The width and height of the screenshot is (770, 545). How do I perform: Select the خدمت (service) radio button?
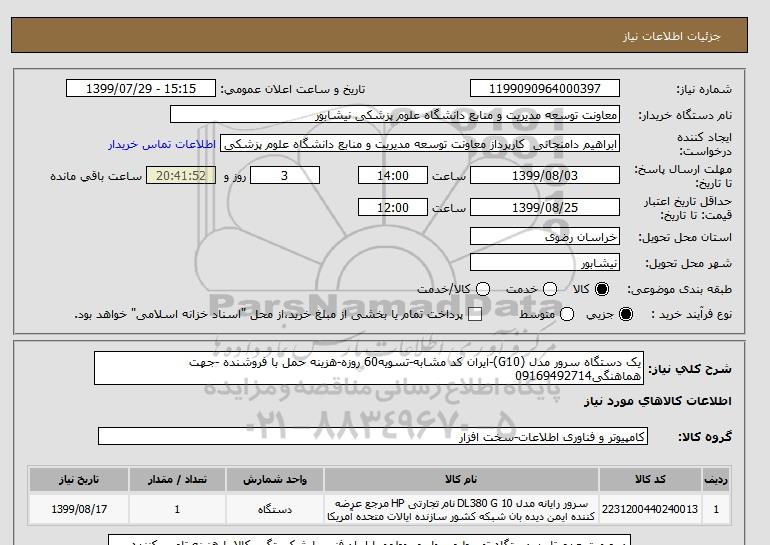550,289
